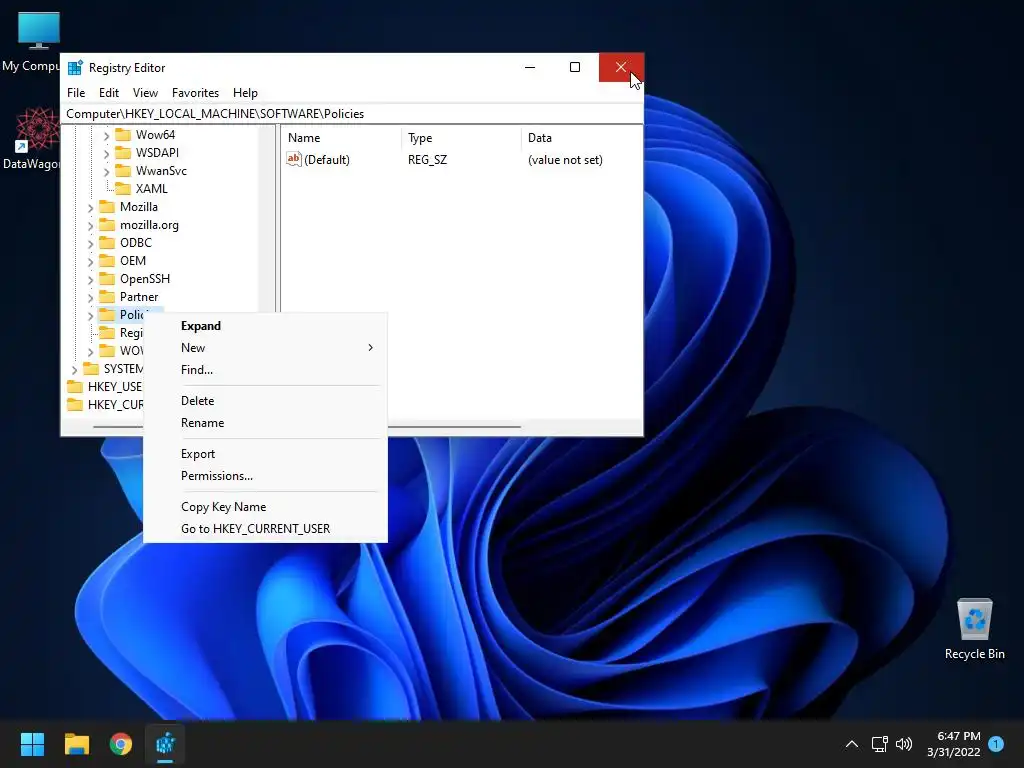1024x768 pixels.
Task: Click the REG_SZ type cell
Action: pyautogui.click(x=427, y=159)
